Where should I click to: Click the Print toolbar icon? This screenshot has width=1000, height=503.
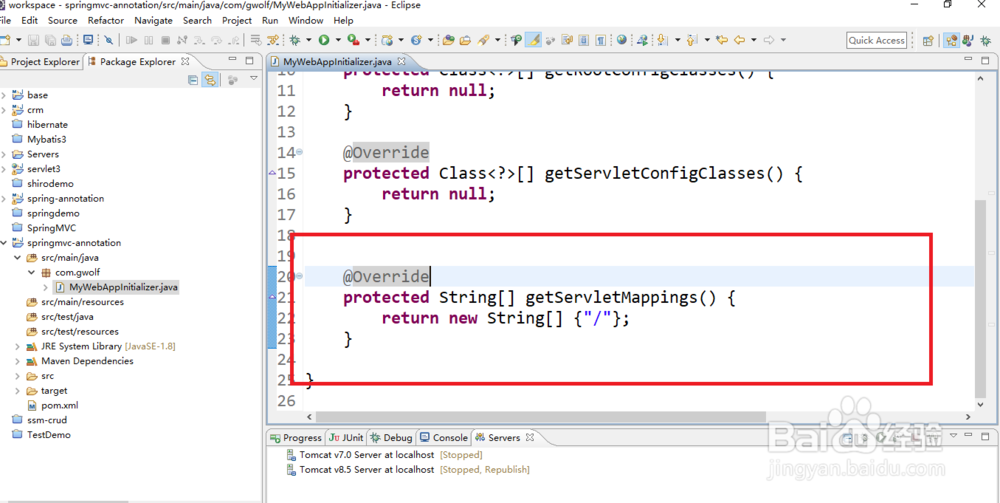click(x=66, y=40)
